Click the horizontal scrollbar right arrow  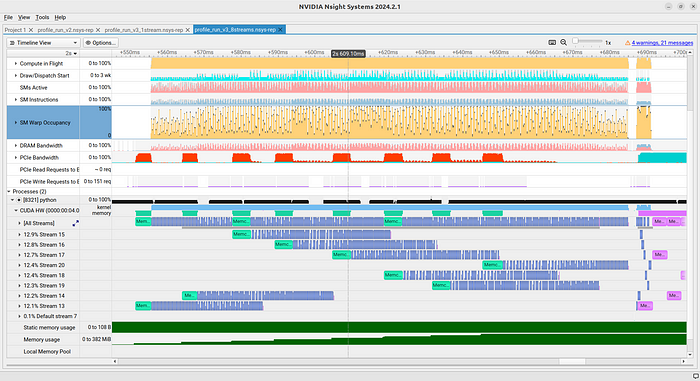point(683,361)
